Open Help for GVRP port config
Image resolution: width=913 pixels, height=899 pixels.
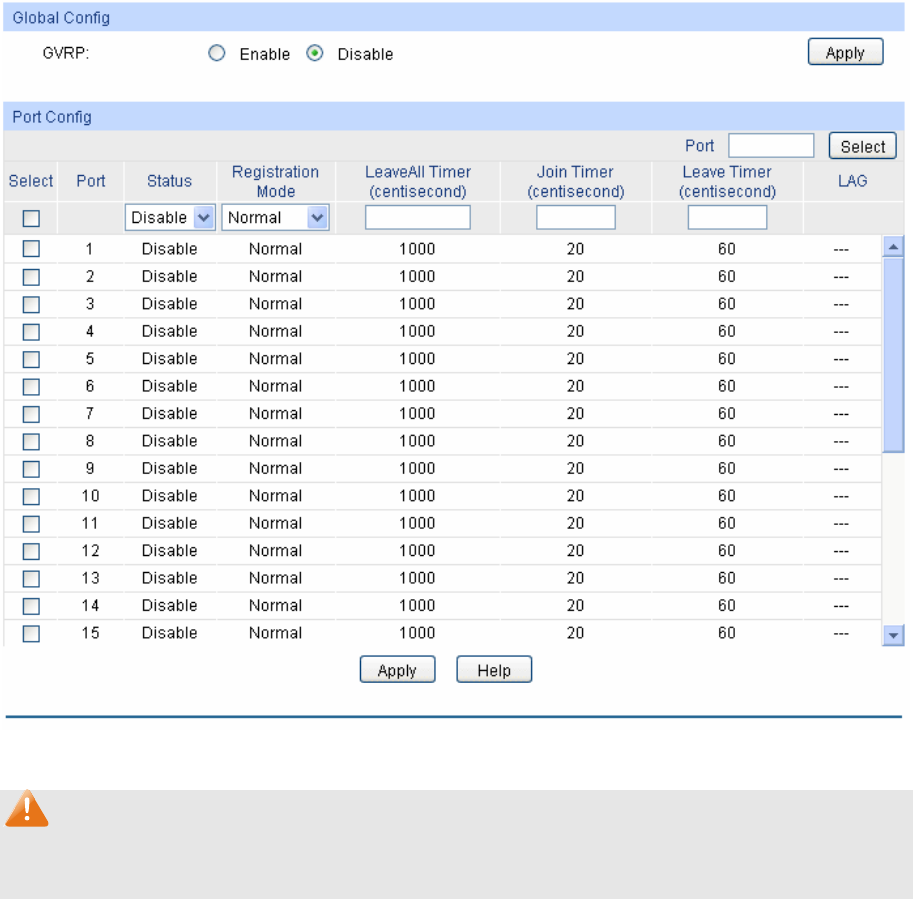pos(494,670)
